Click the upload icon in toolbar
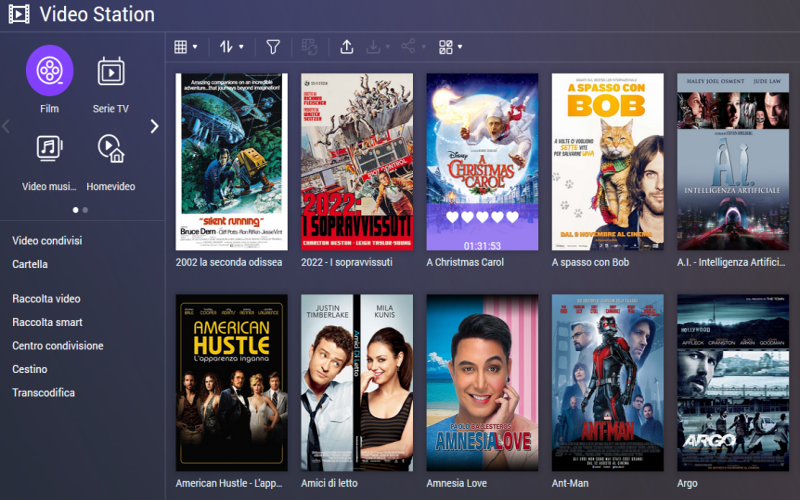The width and height of the screenshot is (800, 500). (346, 47)
